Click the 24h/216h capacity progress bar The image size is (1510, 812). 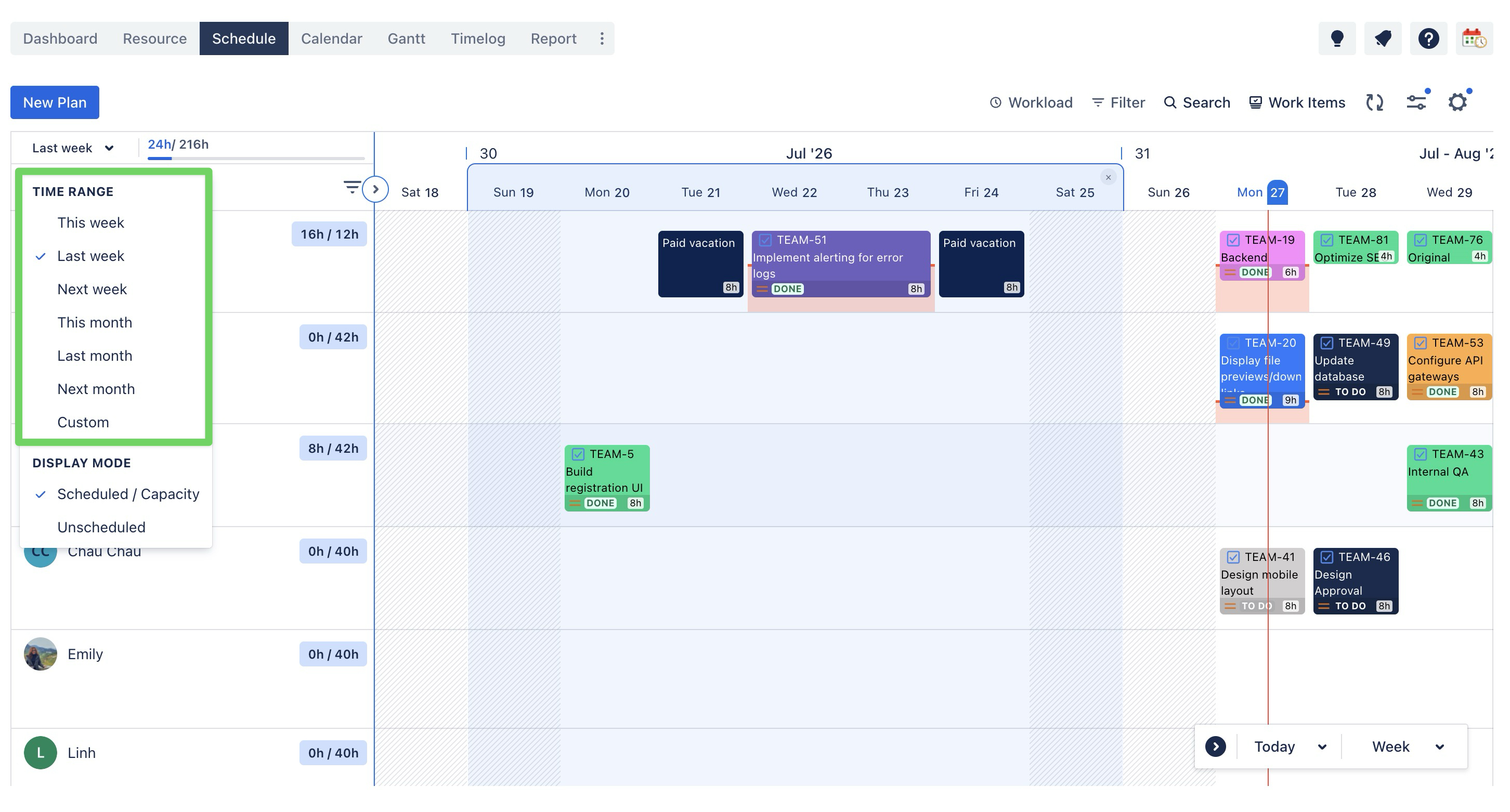click(x=256, y=158)
